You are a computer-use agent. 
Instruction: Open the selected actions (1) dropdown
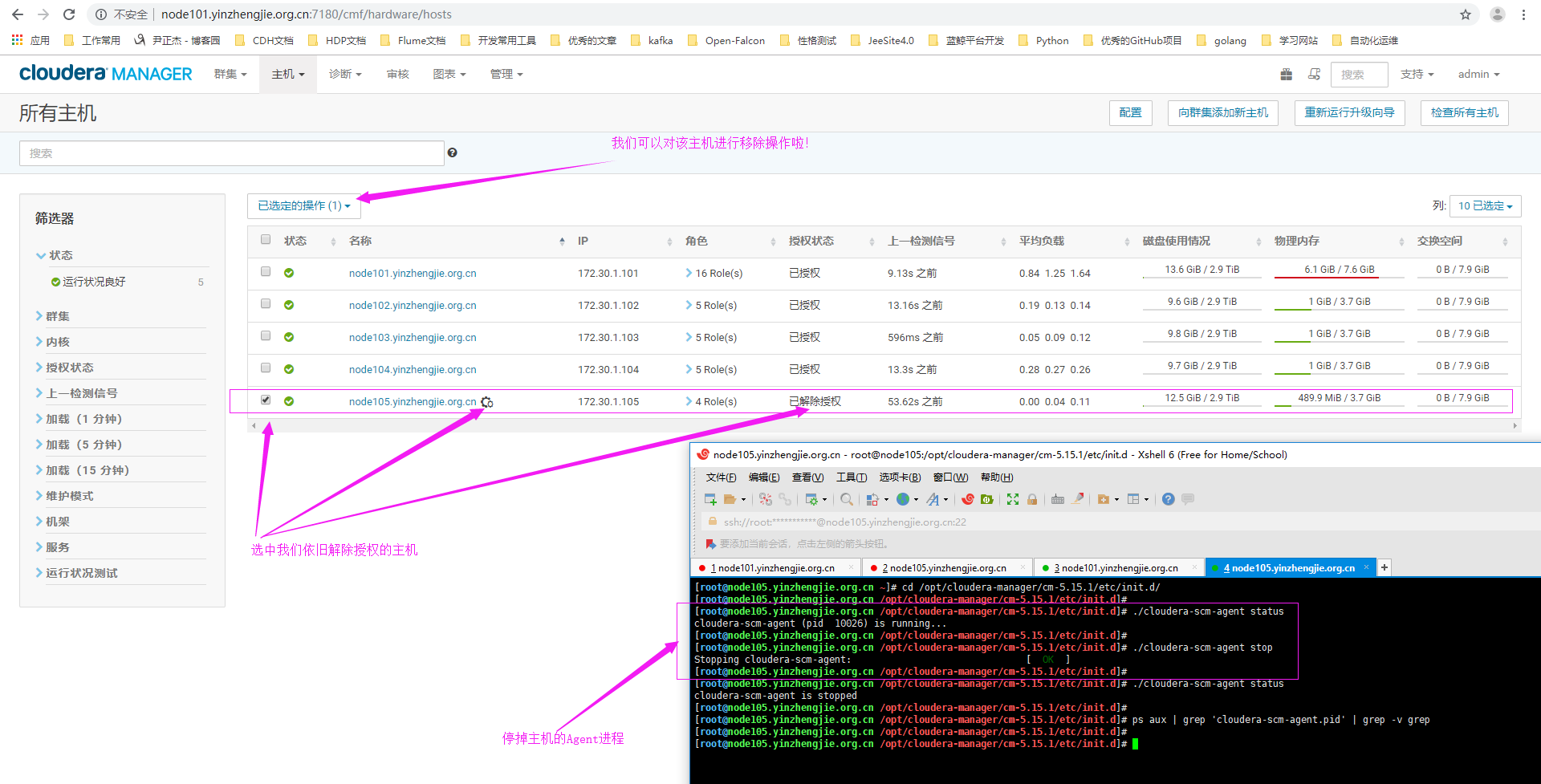pos(304,206)
